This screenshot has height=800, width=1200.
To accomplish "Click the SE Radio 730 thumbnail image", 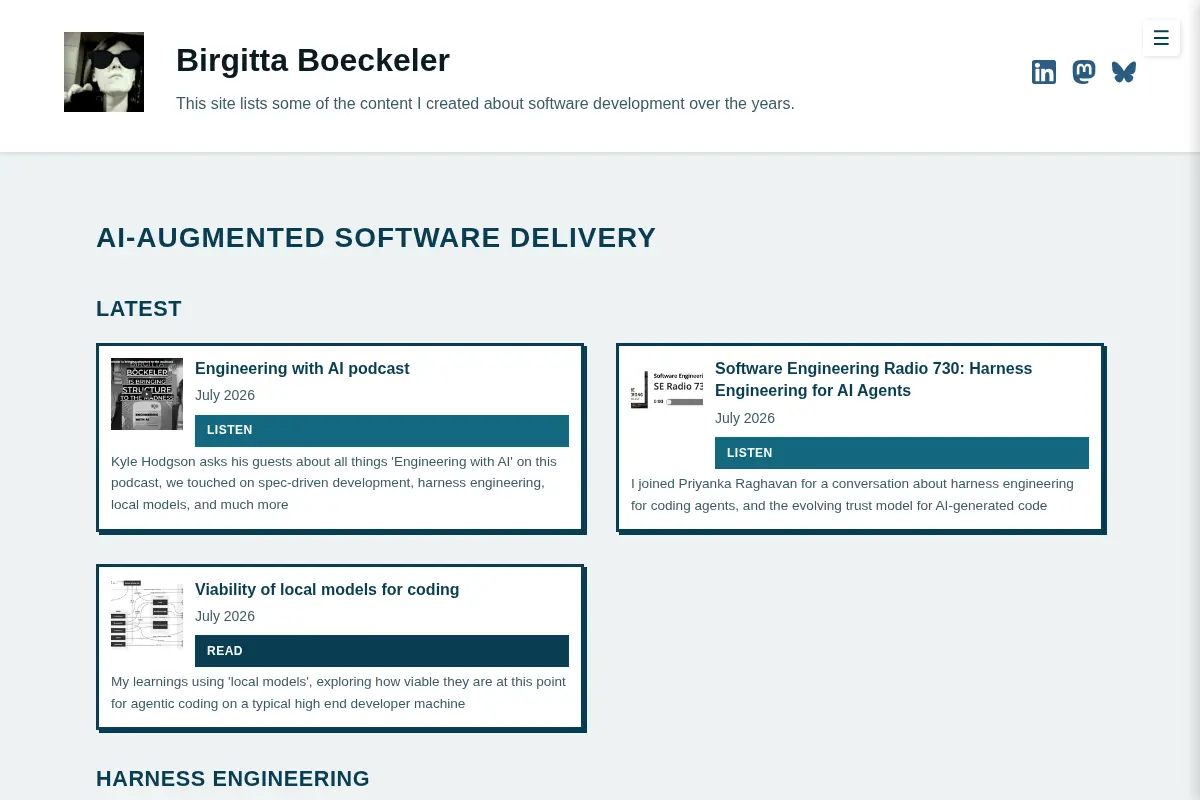I will (x=667, y=389).
